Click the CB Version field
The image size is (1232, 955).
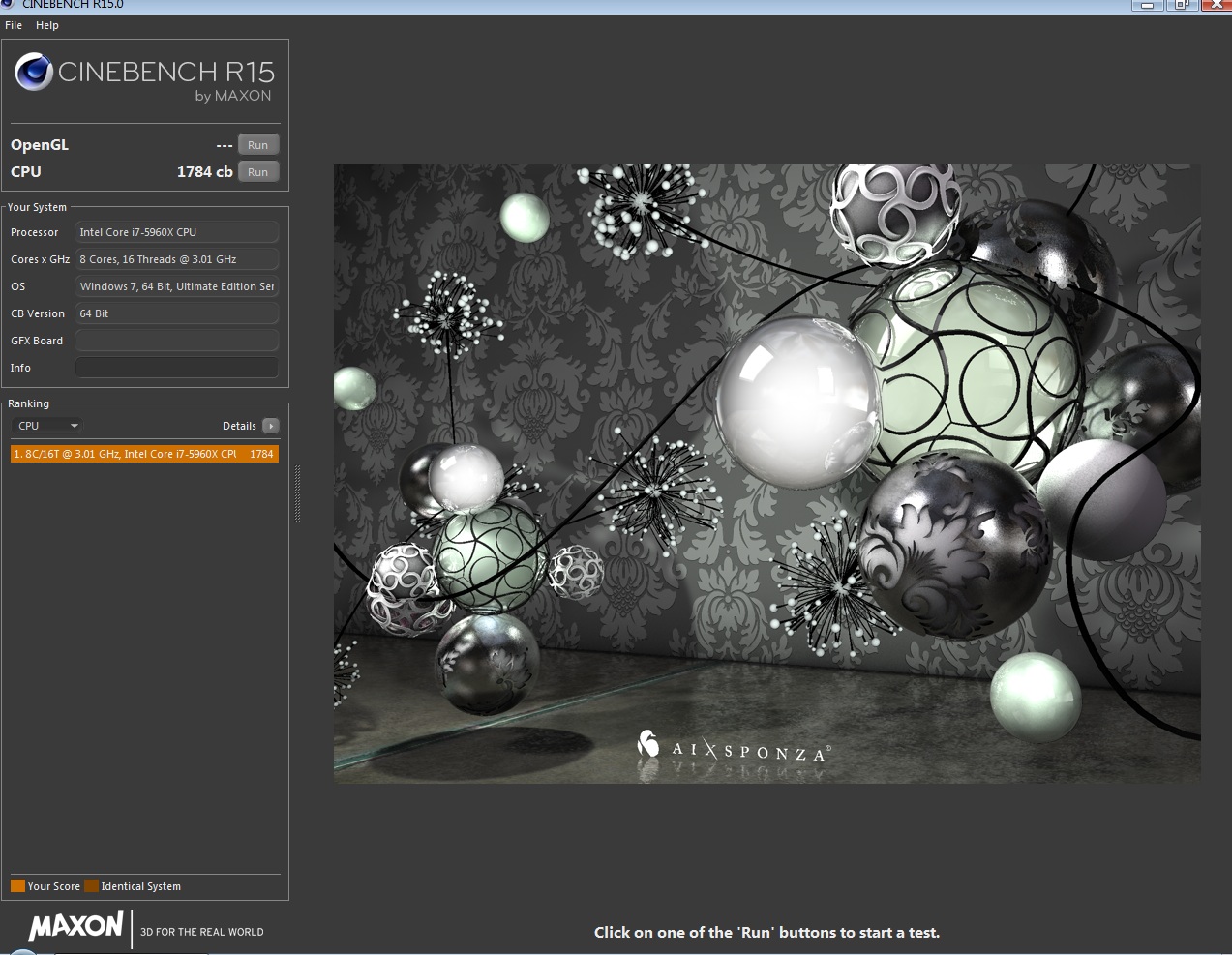click(x=177, y=313)
